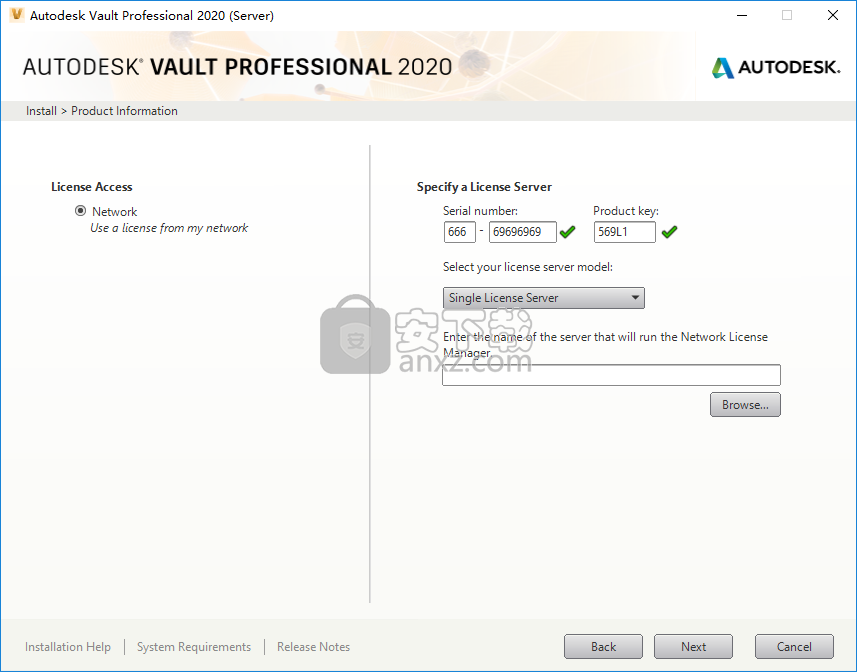Screen dimensions: 857x672
Task: Open the license server model dropdown
Action: tap(543, 298)
